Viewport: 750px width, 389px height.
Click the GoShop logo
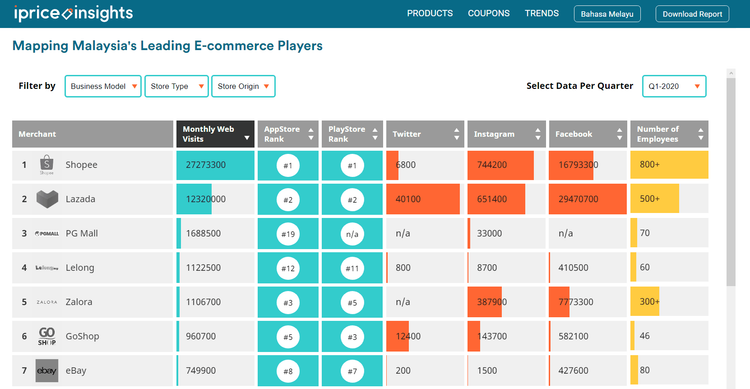click(47, 336)
